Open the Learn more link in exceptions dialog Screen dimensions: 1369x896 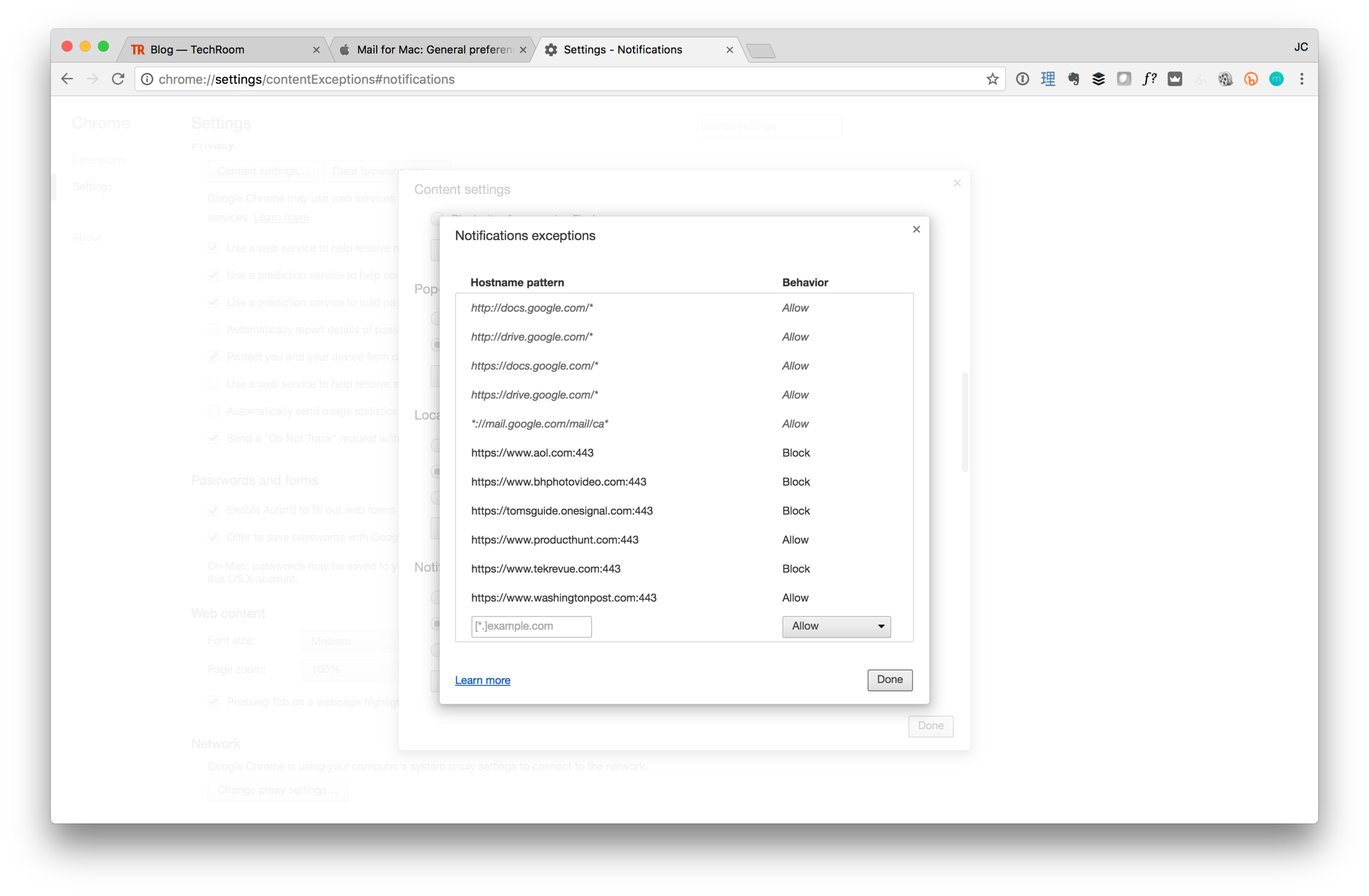(x=482, y=680)
